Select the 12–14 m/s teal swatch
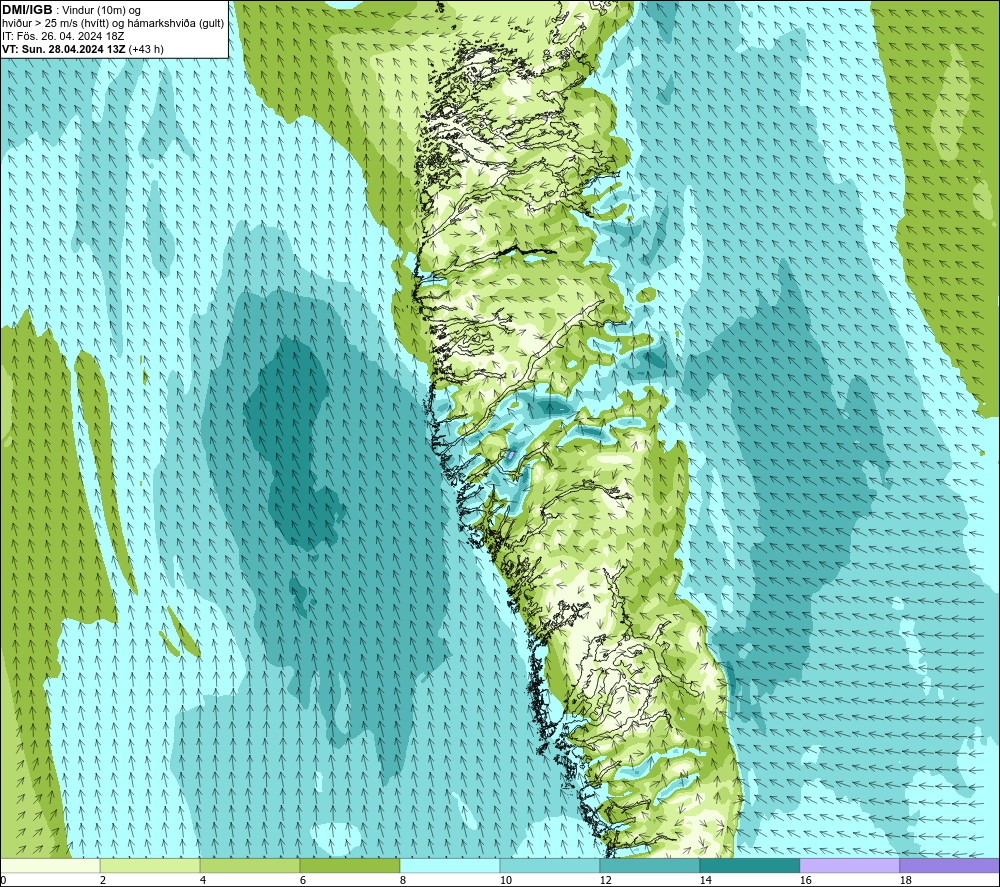1000x887 pixels. (649, 865)
